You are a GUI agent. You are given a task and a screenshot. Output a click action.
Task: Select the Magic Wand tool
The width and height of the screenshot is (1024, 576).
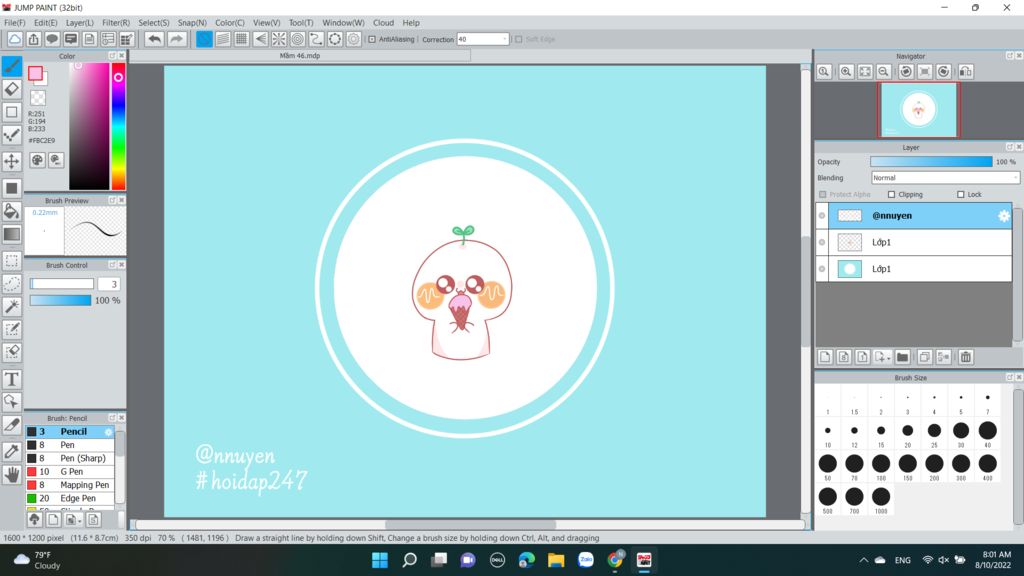click(x=12, y=306)
